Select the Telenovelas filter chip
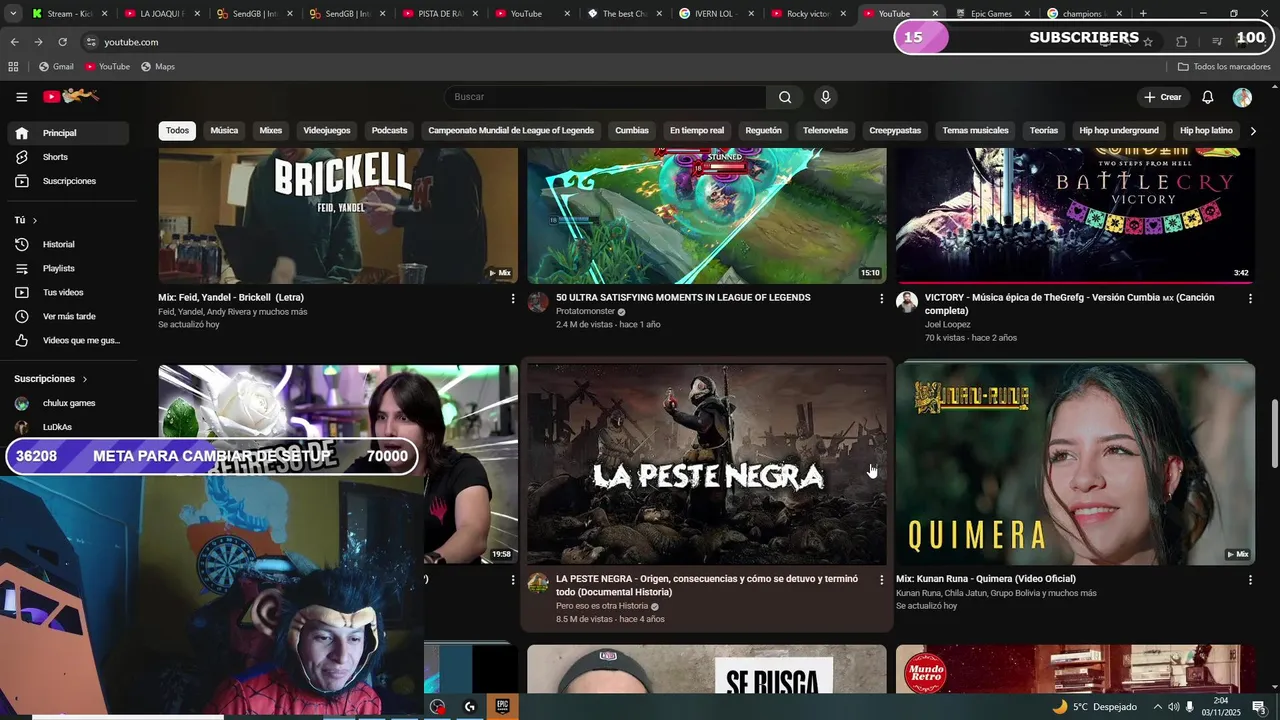Viewport: 1280px width, 720px height. [x=825, y=131]
